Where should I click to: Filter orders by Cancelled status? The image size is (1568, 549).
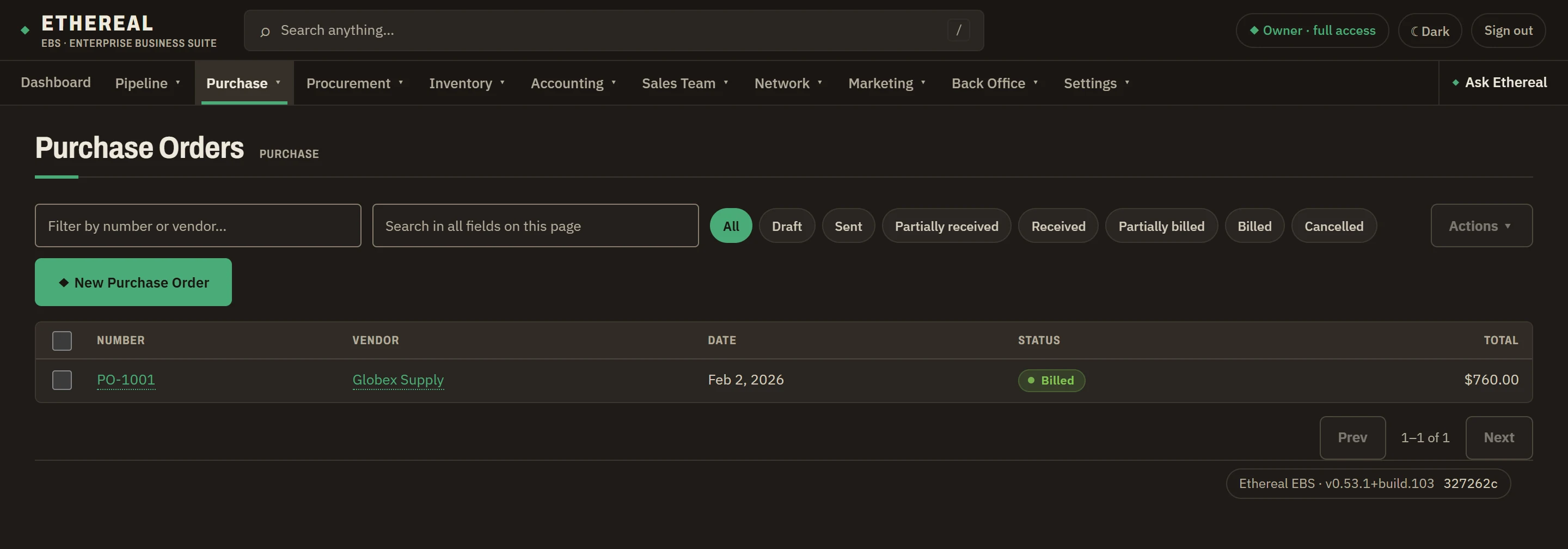click(x=1334, y=226)
